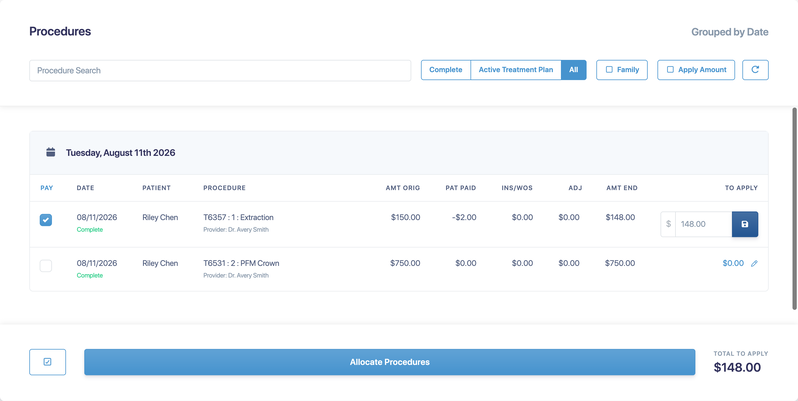The width and height of the screenshot is (798, 401).
Task: Click the calendar icon beside Tuesday, August 11th
Action: 50,152
